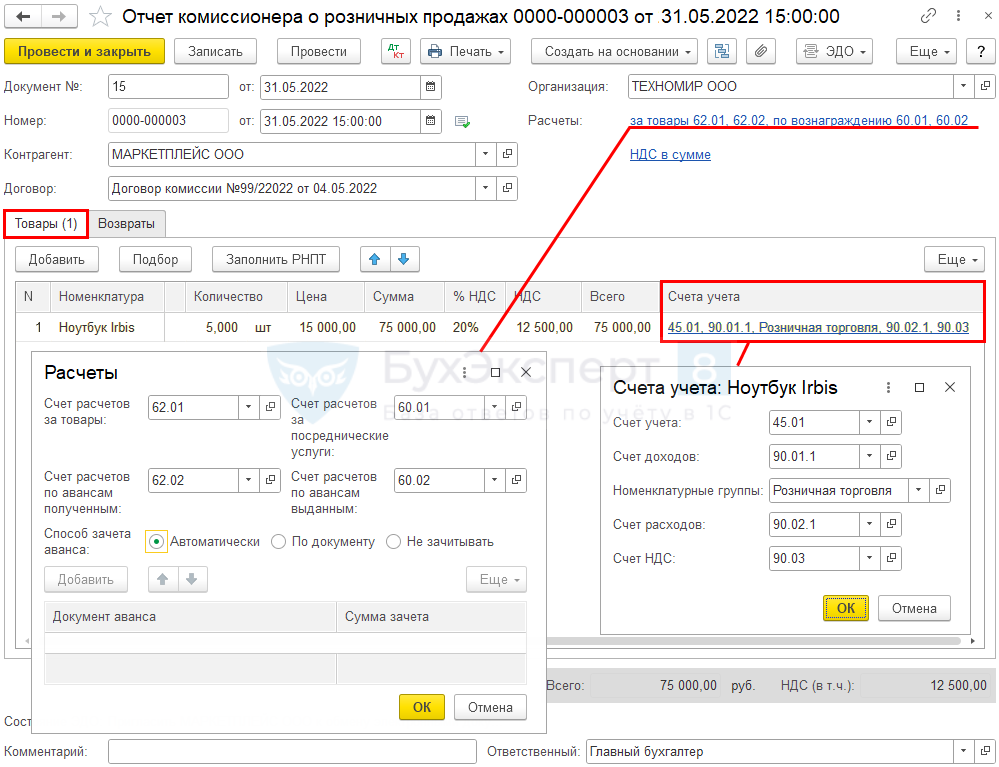Viewport: 999px width, 767px height.
Task: Click Провести и закрыть button
Action: [x=84, y=52]
